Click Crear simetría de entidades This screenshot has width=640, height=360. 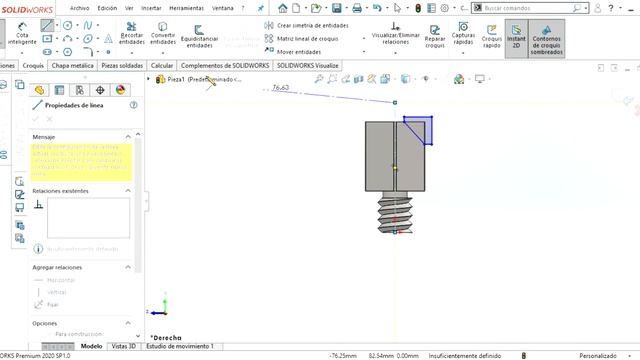307,25
